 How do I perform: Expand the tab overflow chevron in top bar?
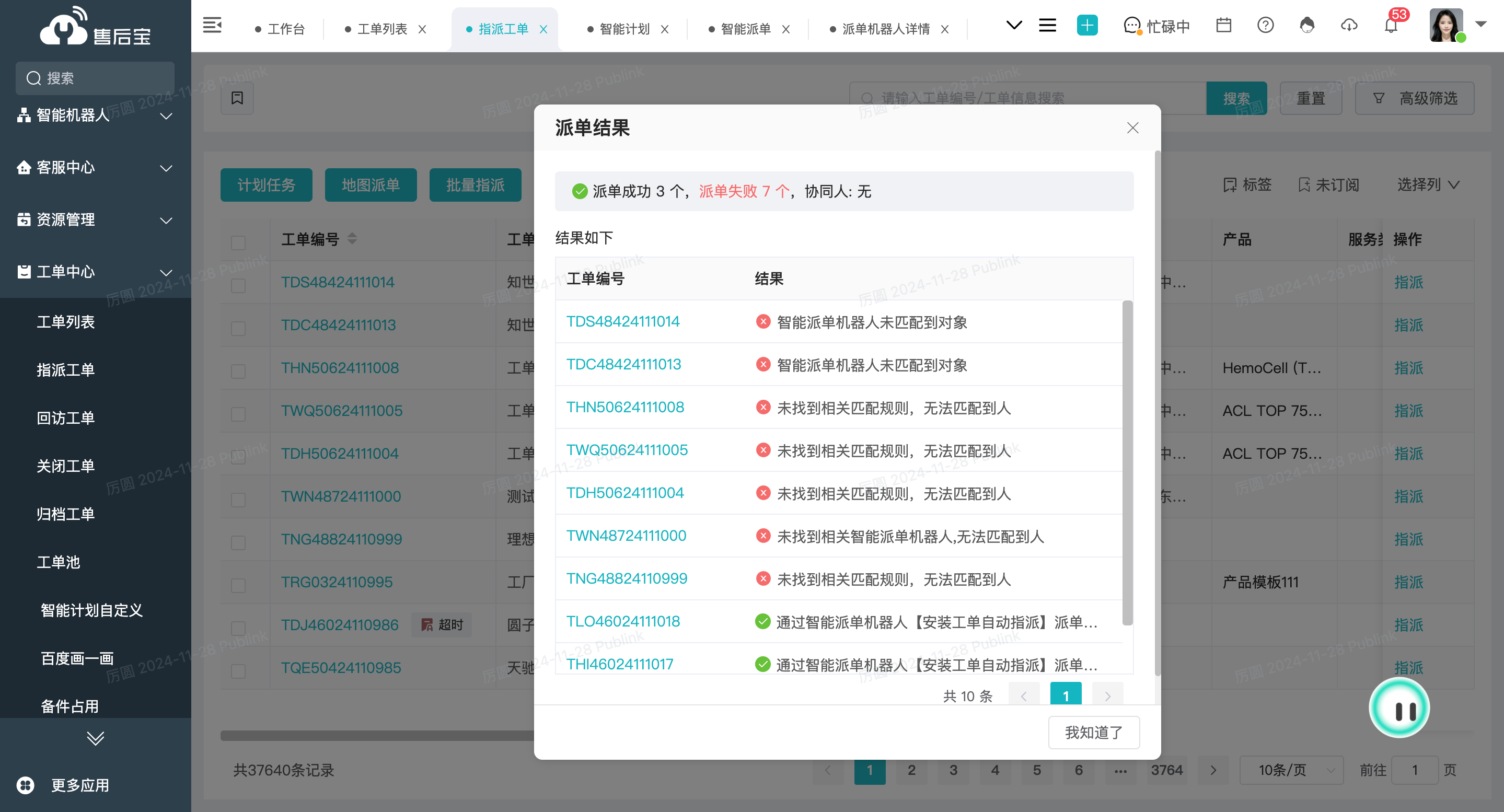1014,25
